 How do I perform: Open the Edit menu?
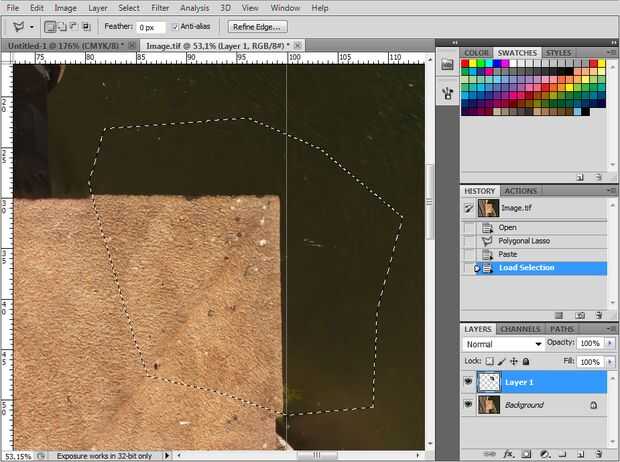37,8
